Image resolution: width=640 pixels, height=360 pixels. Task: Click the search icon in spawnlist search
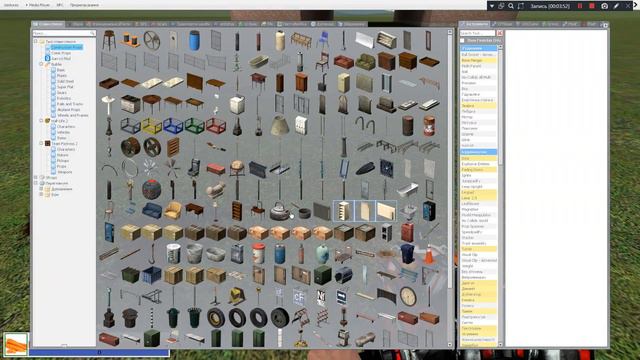point(93,33)
